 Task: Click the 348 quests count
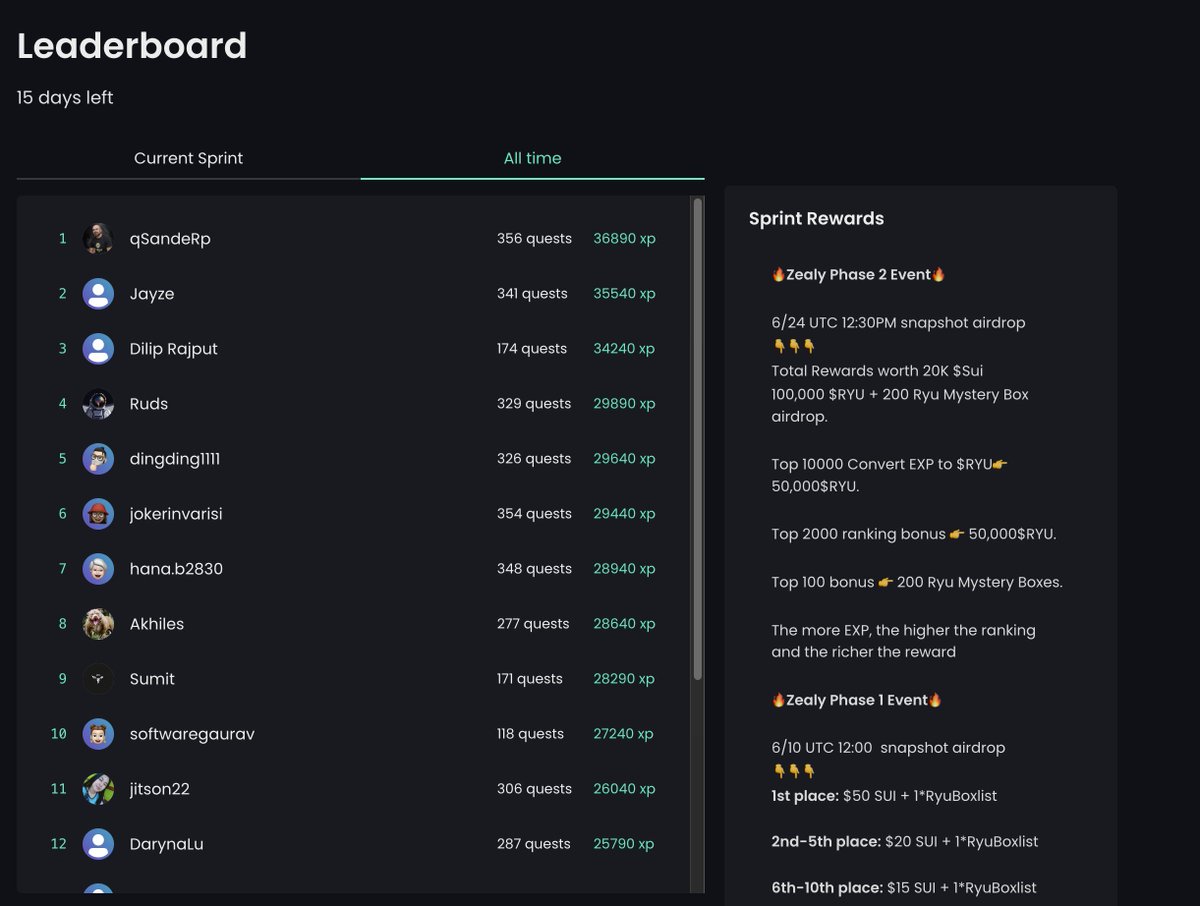point(534,569)
